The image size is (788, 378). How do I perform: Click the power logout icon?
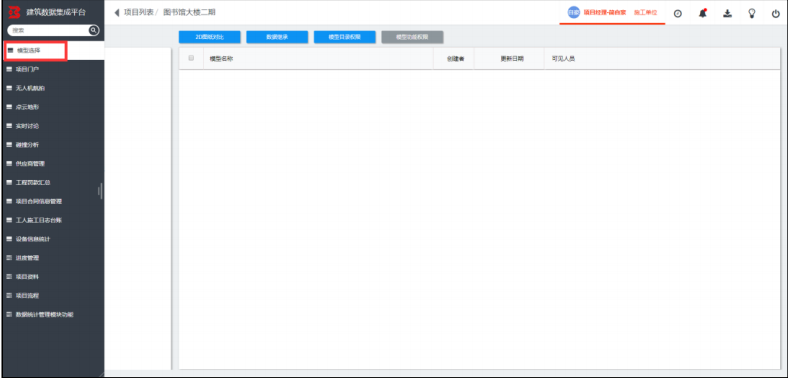(776, 14)
